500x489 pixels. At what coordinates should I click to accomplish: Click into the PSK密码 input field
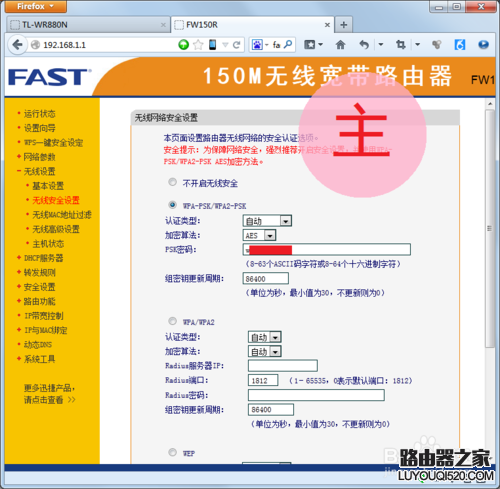click(x=327, y=249)
